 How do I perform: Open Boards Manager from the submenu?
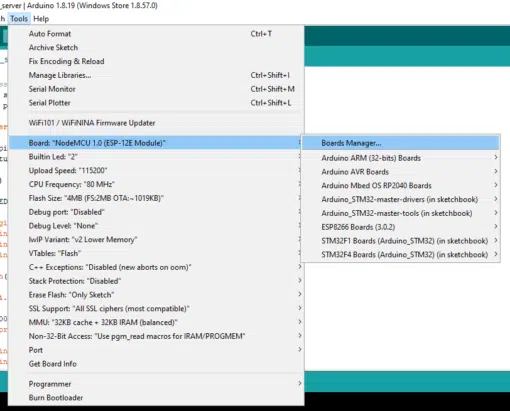coord(400,143)
